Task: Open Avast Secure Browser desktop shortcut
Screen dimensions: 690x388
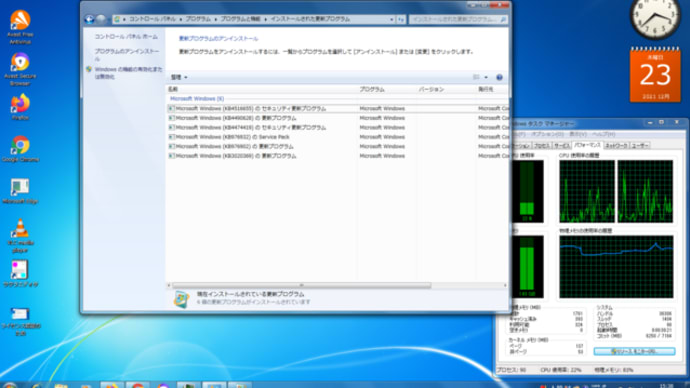Action: (x=20, y=69)
